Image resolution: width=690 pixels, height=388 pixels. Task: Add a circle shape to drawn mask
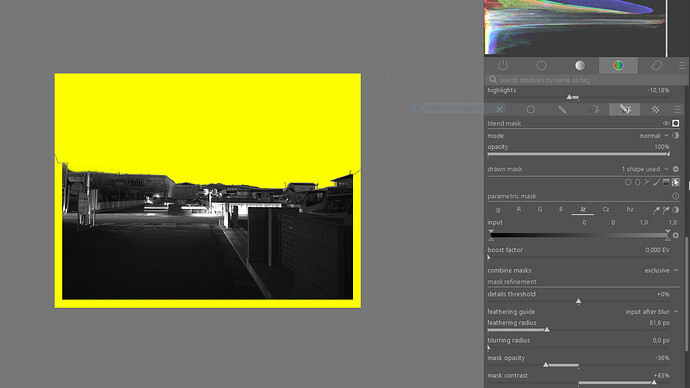[x=628, y=182]
